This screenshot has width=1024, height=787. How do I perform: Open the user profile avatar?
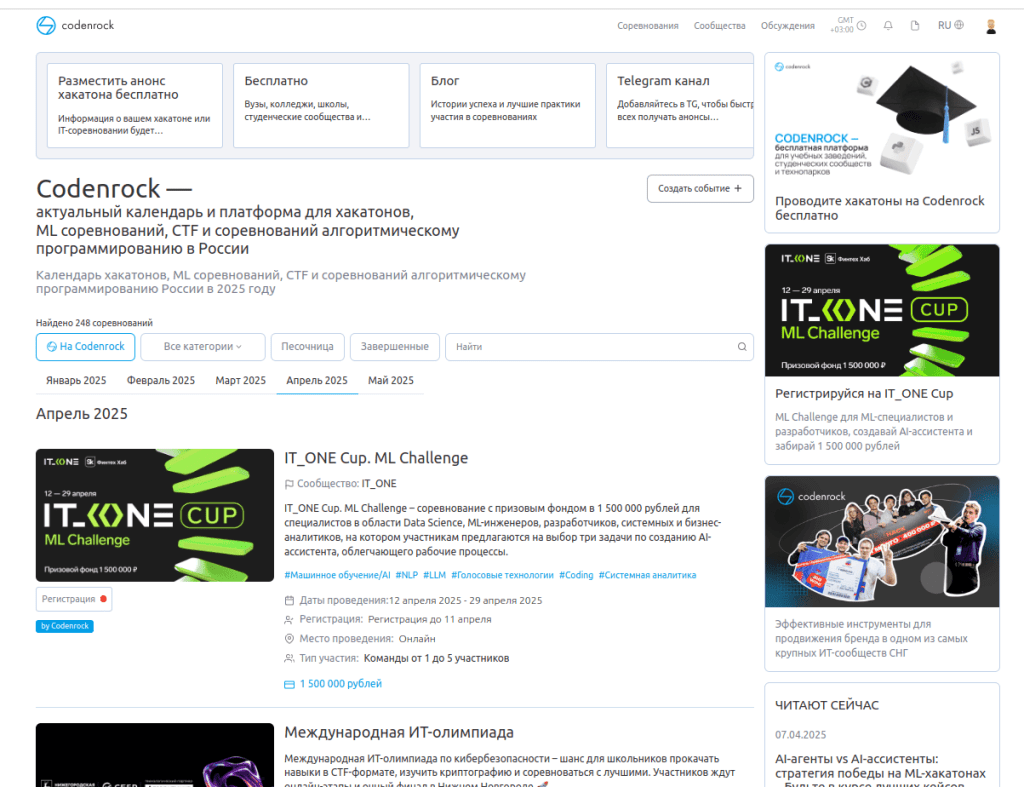(x=991, y=25)
